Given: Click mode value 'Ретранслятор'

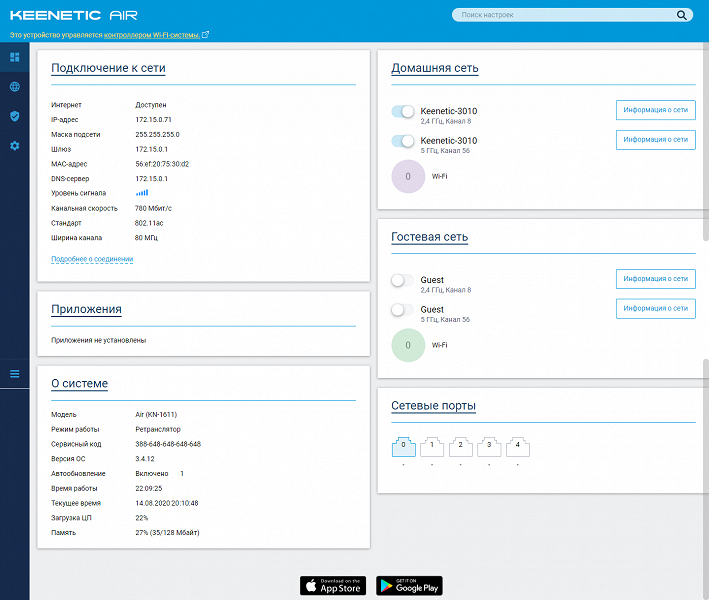Looking at the screenshot, I should click(x=158, y=429).
